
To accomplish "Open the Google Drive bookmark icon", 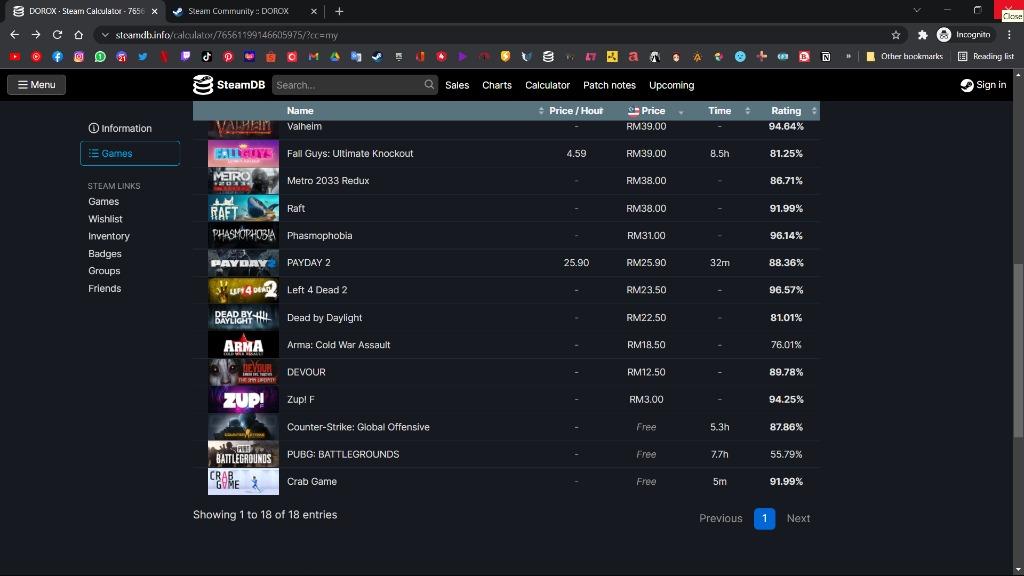I will pos(334,57).
